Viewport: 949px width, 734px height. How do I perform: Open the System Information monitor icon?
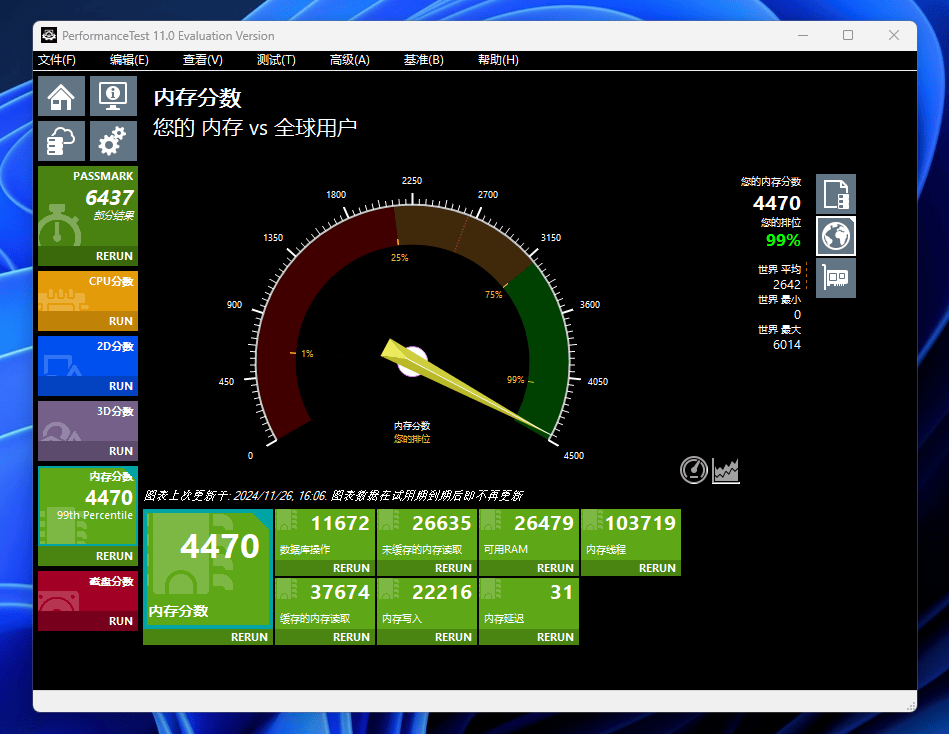pos(113,96)
